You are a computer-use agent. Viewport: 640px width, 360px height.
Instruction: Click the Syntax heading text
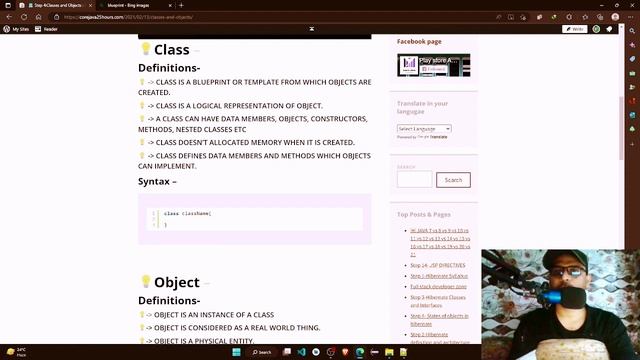coord(157,181)
